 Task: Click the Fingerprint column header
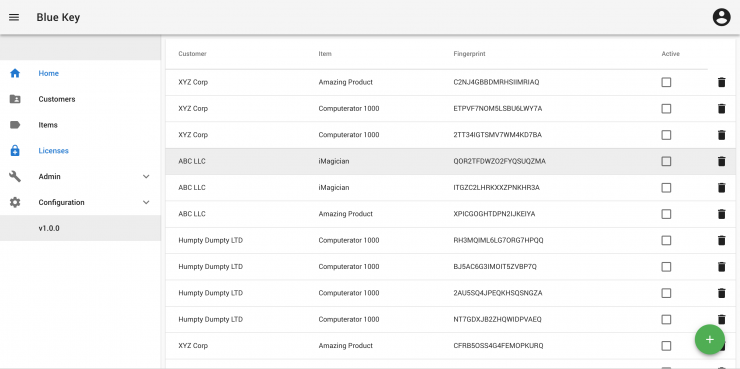click(x=469, y=54)
